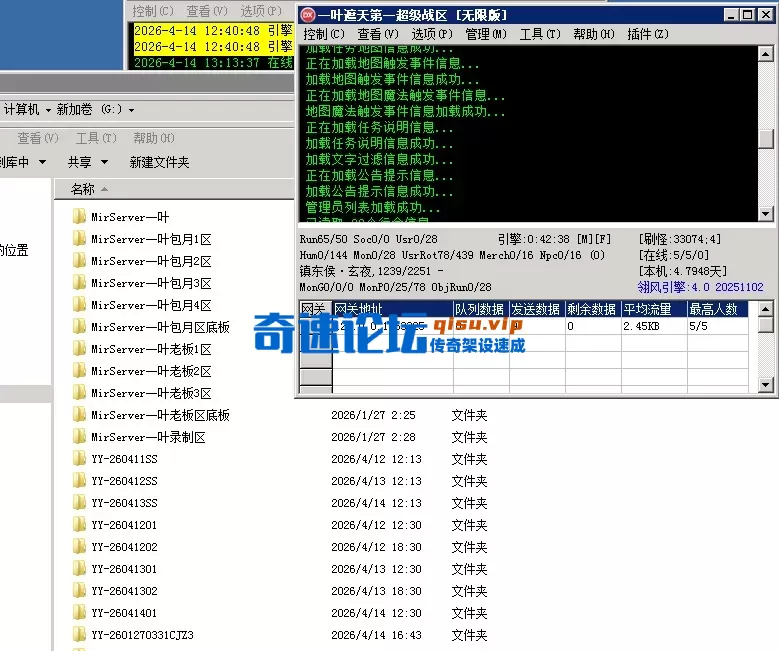Image resolution: width=779 pixels, height=651 pixels.
Task: Click 文件夹 type of YY-26041401 row
Action: (469, 613)
